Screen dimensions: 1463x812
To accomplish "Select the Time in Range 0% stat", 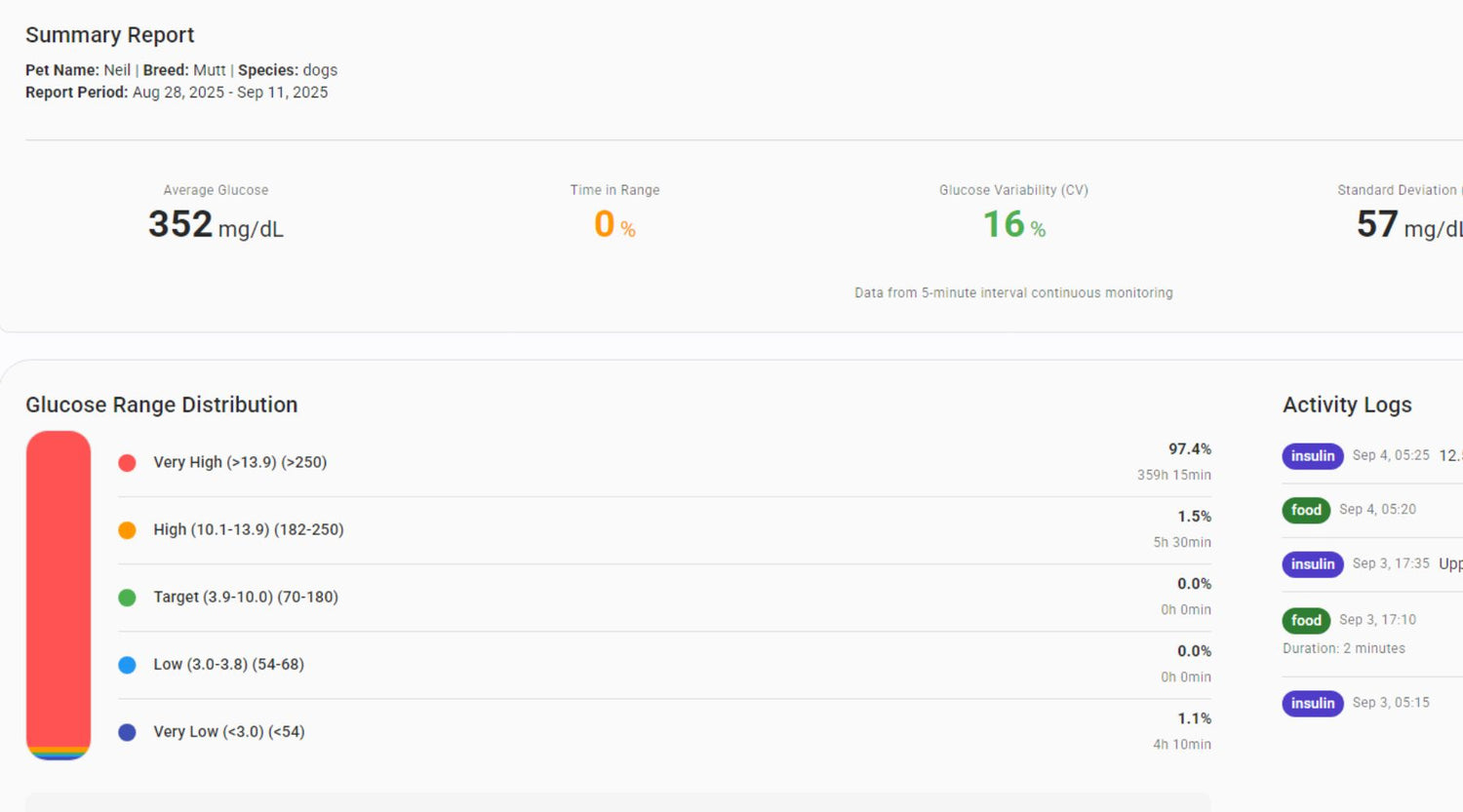I will 614,225.
